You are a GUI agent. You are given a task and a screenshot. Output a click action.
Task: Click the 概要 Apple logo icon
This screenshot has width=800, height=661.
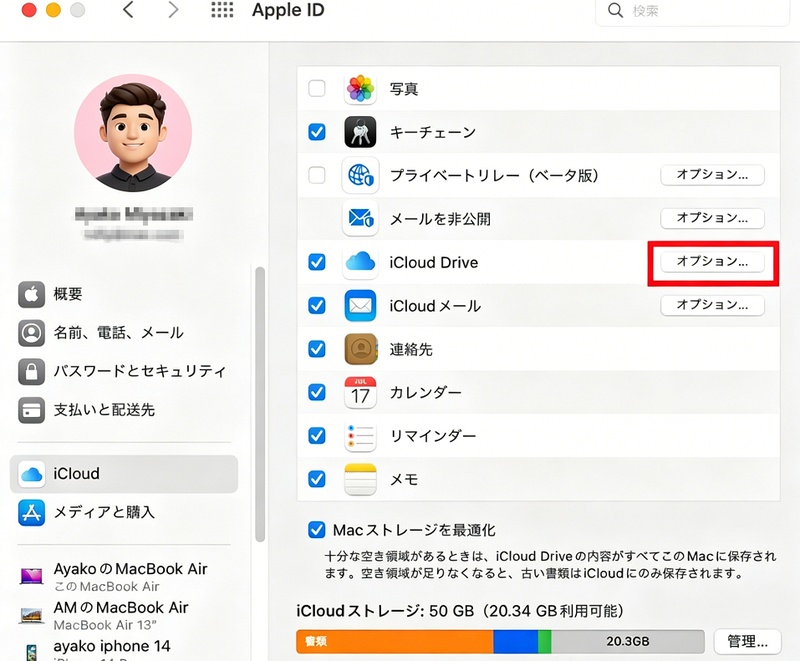[x=32, y=294]
